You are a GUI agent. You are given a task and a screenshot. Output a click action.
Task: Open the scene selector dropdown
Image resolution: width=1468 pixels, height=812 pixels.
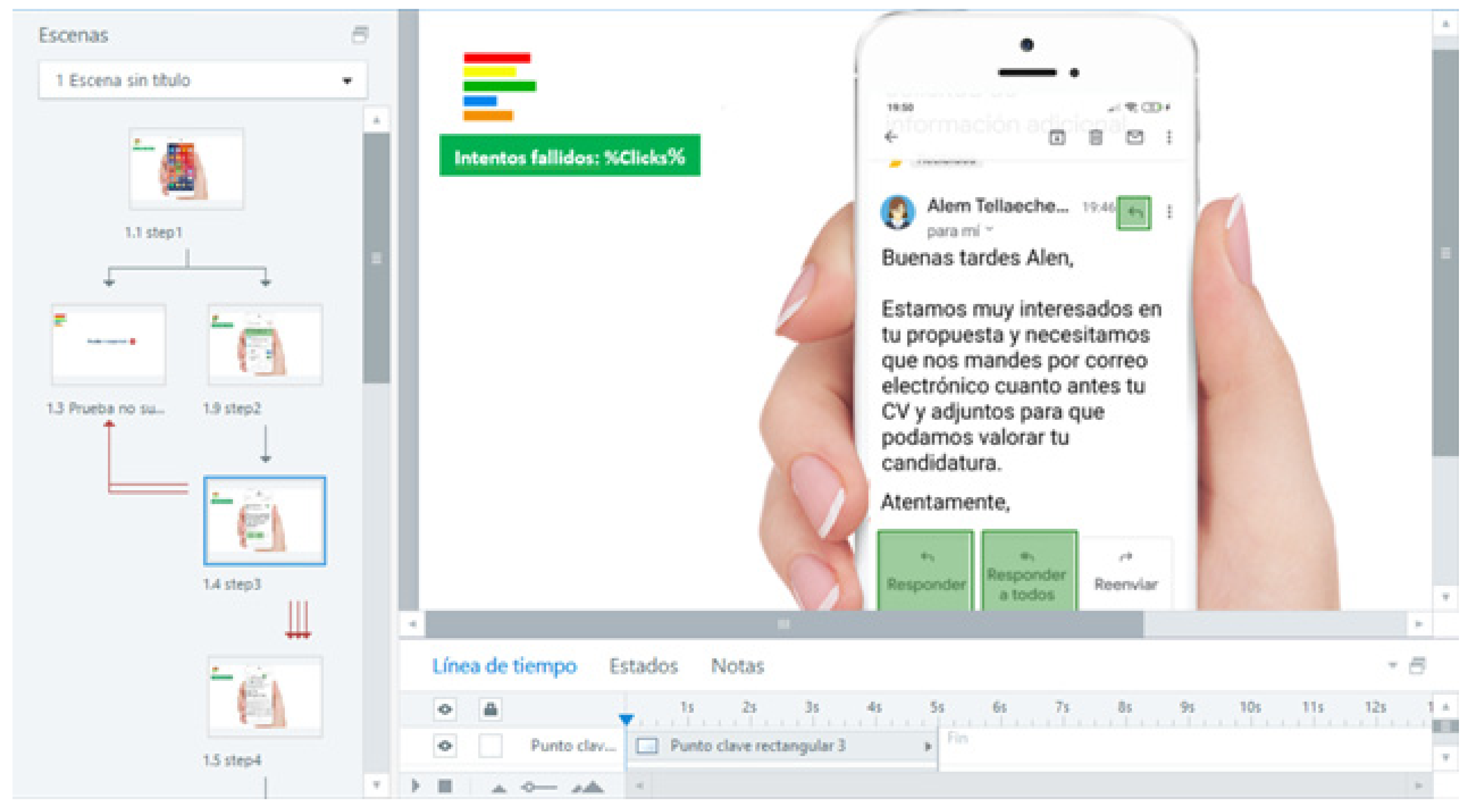pyautogui.click(x=347, y=80)
